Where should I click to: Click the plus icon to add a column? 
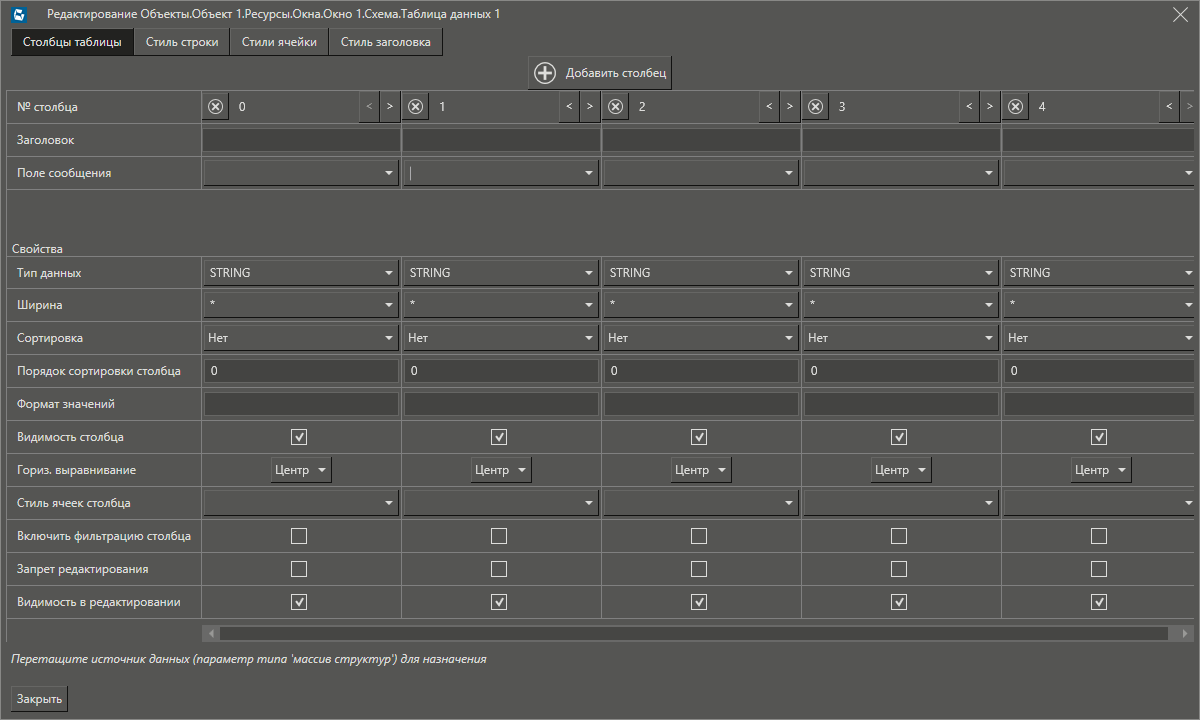click(545, 73)
